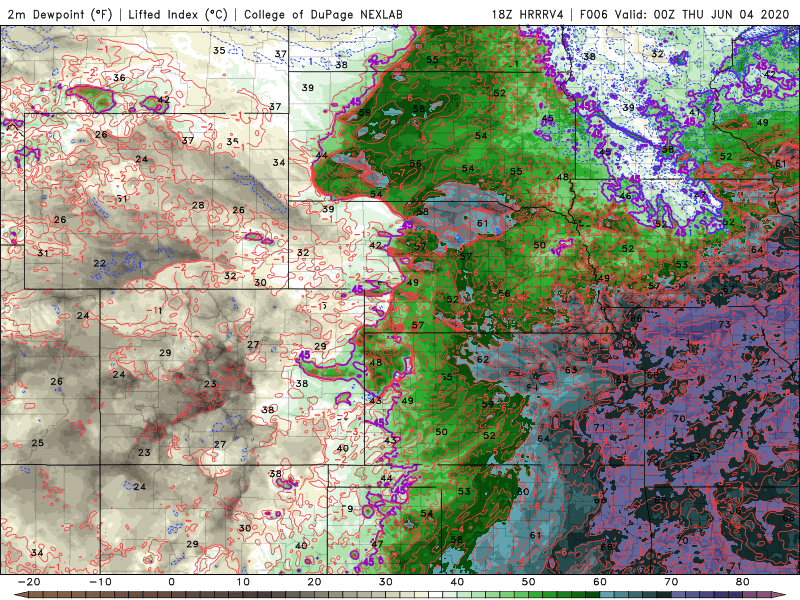Click the '40' label on the color scale
Screen dimensions: 800x600
click(457, 582)
